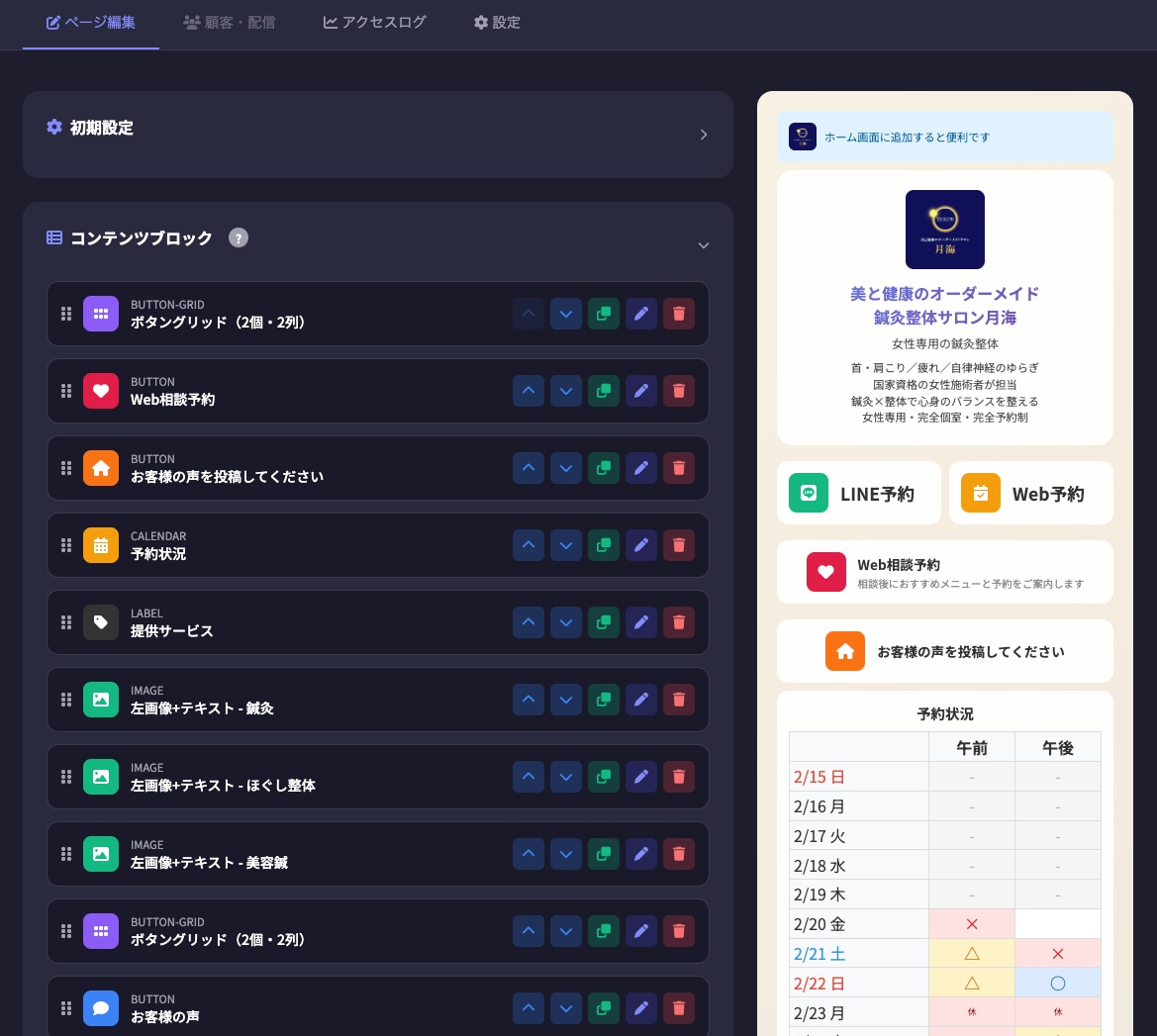Image resolution: width=1157 pixels, height=1036 pixels.
Task: Delete the first ボタングリッド block
Action: pyautogui.click(x=679, y=314)
